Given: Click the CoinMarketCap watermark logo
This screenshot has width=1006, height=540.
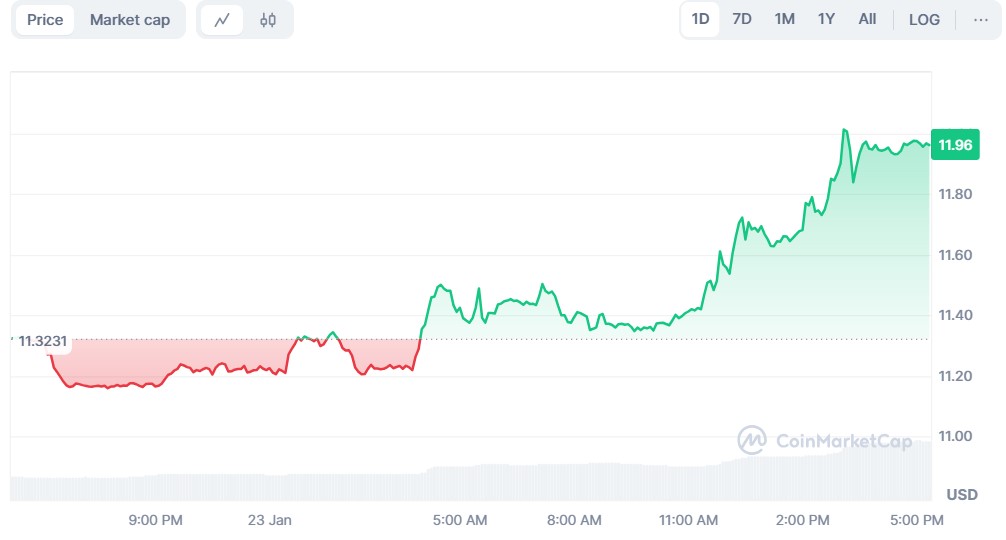Looking at the screenshot, I should (825, 440).
